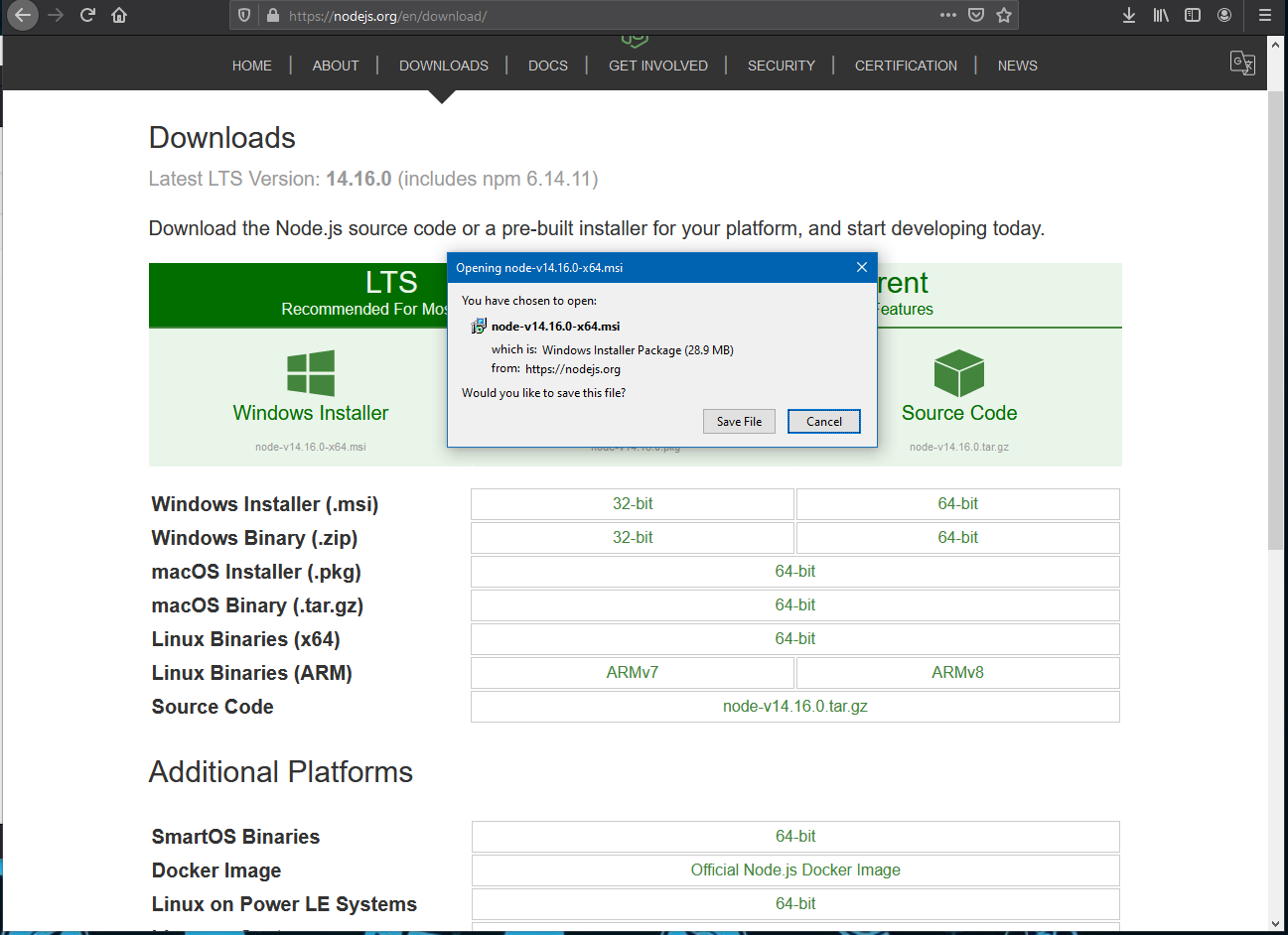Open the SECURITY navigation item
1288x935 pixels.
point(782,66)
